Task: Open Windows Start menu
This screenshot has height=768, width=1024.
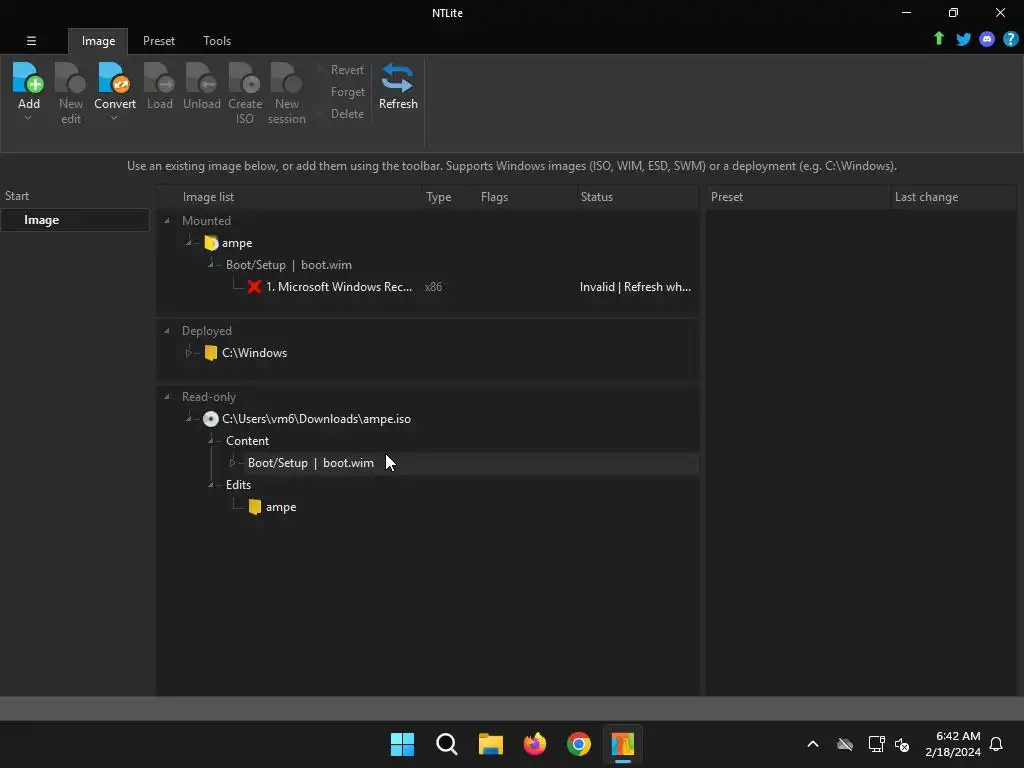Action: point(402,744)
